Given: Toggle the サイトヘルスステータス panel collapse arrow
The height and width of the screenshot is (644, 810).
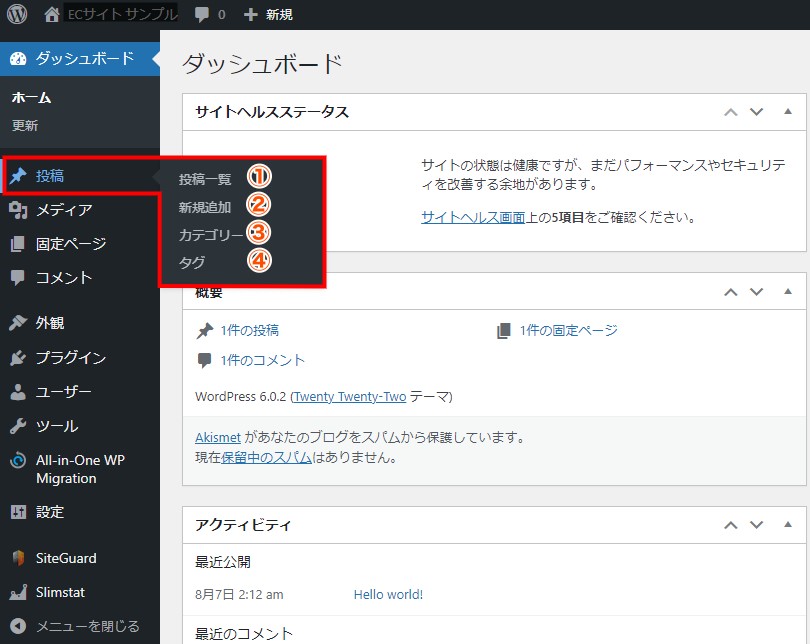Looking at the screenshot, I should click(x=787, y=112).
